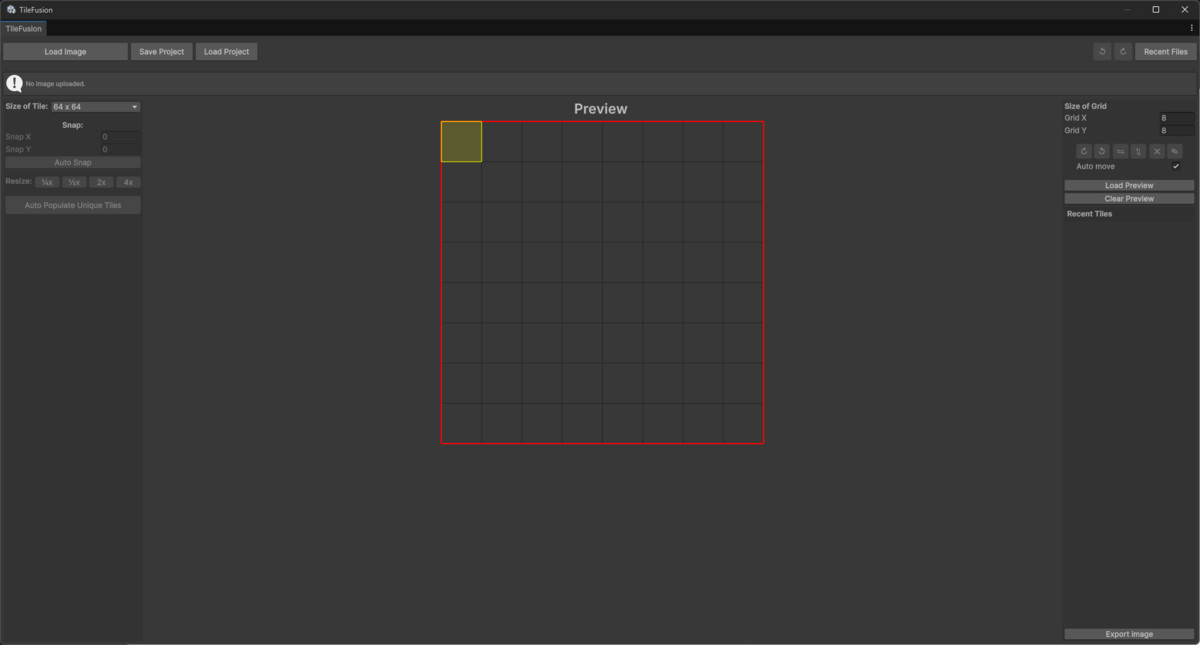
Task: Select the highlighted yellow tile in the grid
Action: click(x=460, y=141)
